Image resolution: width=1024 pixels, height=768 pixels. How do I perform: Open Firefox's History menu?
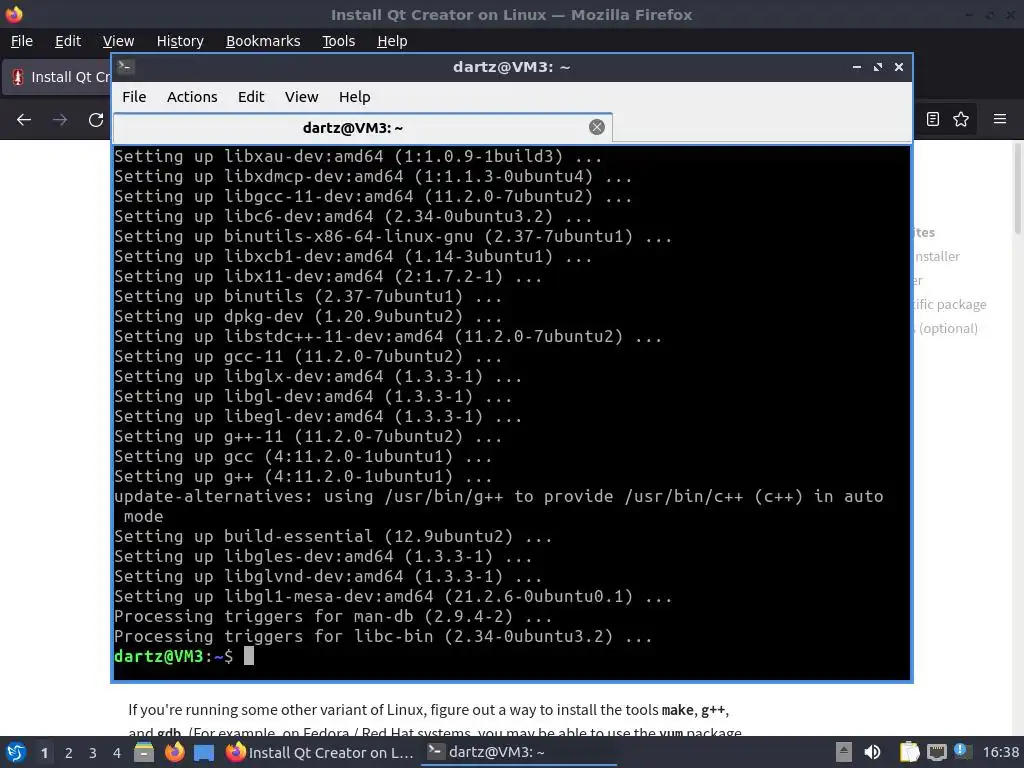(x=180, y=41)
